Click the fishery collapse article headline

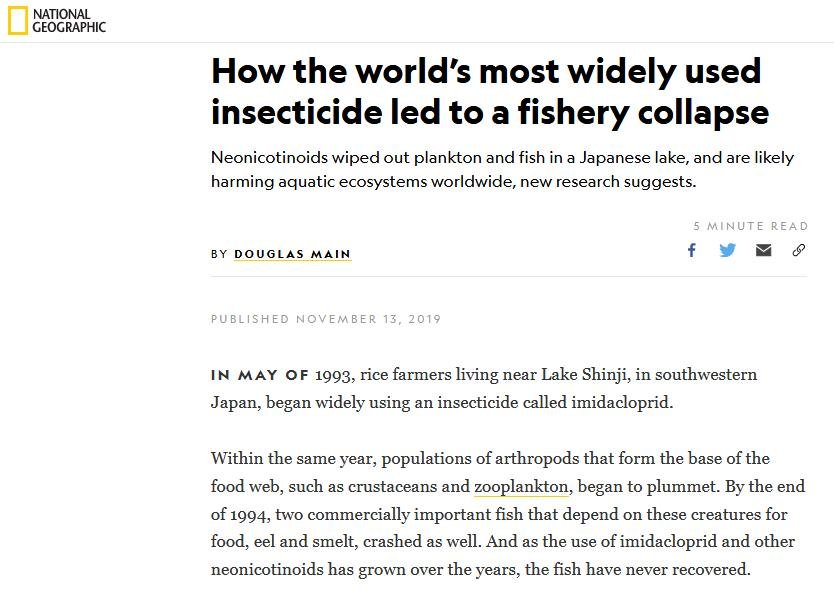coord(489,91)
